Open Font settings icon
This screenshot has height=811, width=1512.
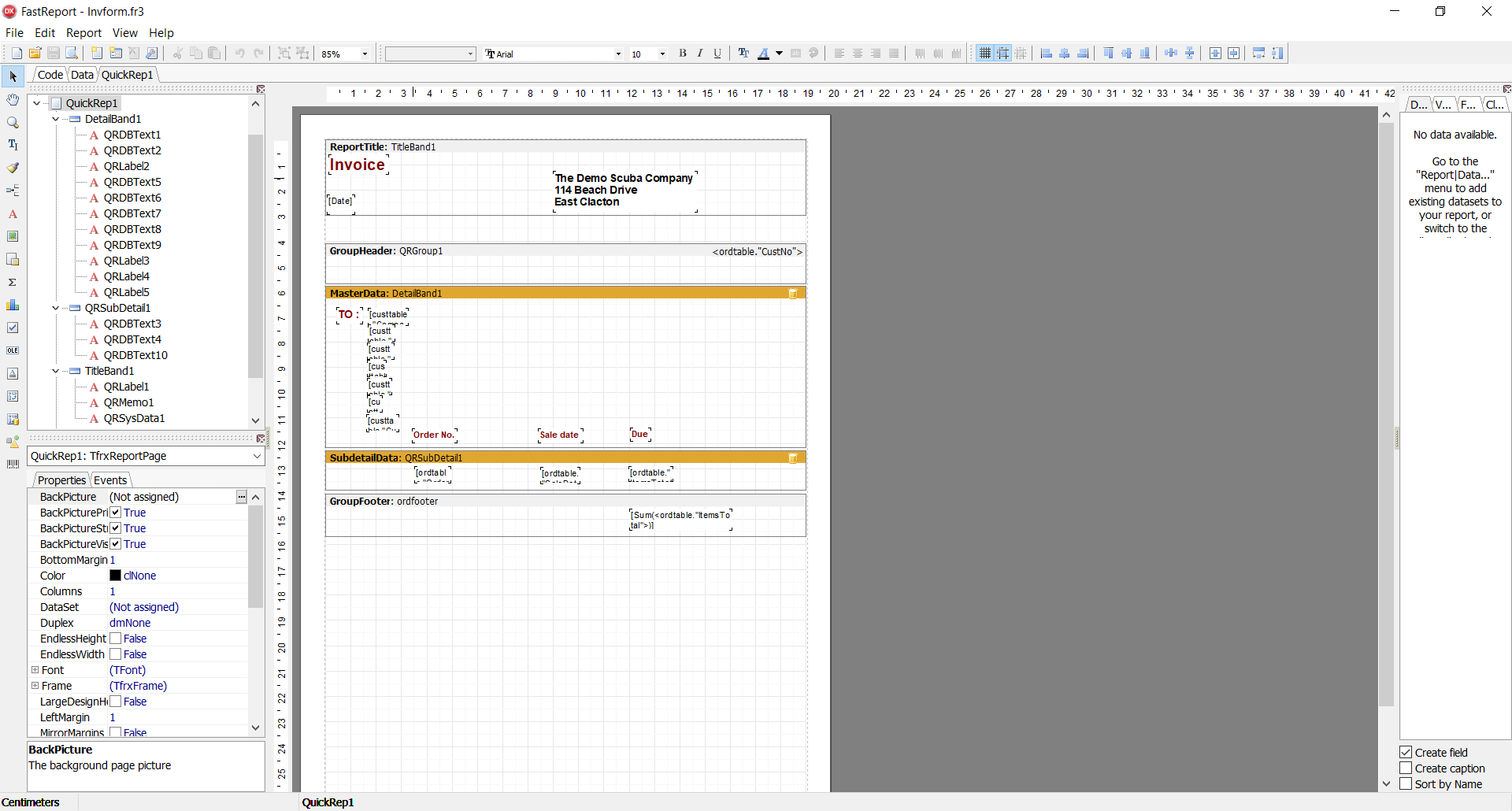[743, 54]
